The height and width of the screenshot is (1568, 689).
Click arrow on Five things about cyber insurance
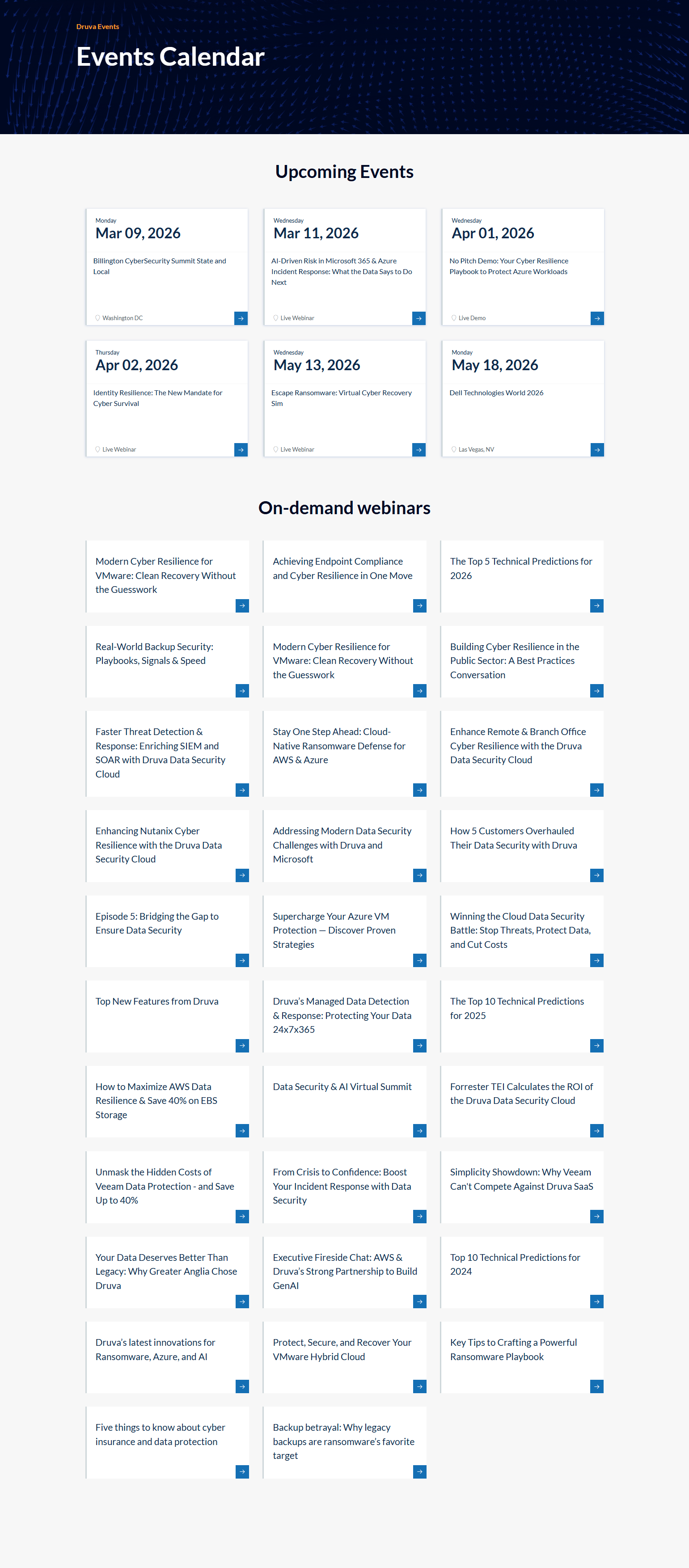click(x=242, y=1472)
